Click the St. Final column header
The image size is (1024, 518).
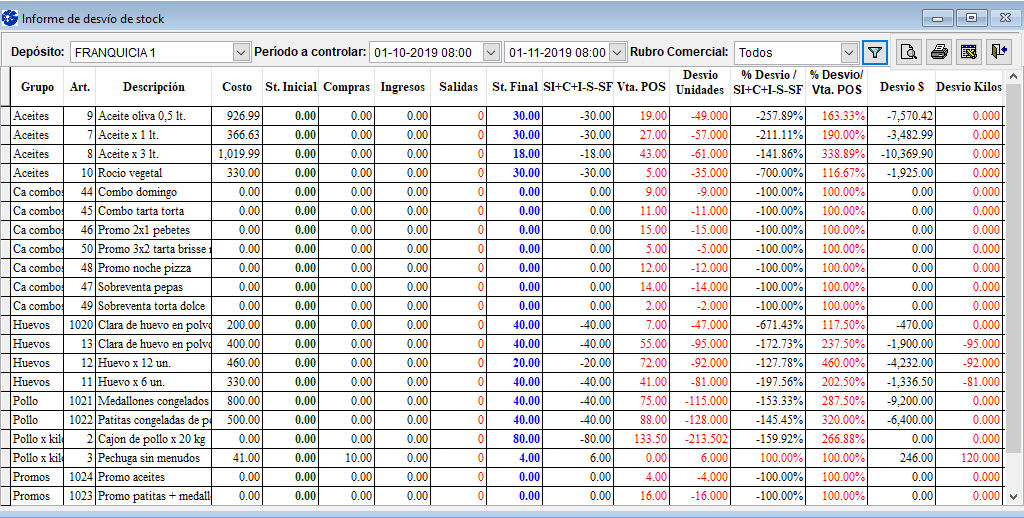pos(515,87)
